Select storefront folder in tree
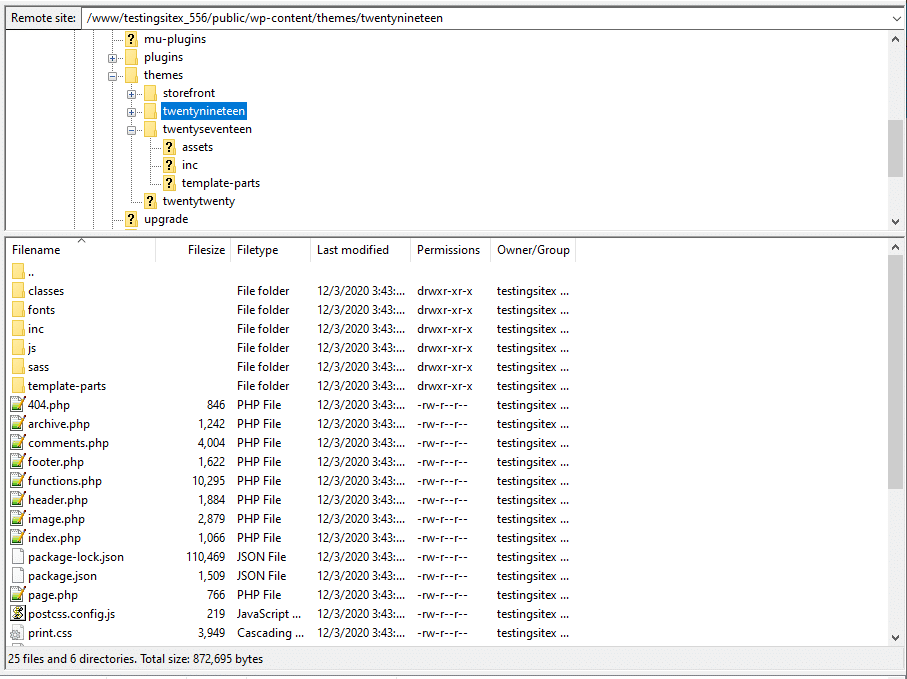This screenshot has height=679, width=907. pos(189,93)
